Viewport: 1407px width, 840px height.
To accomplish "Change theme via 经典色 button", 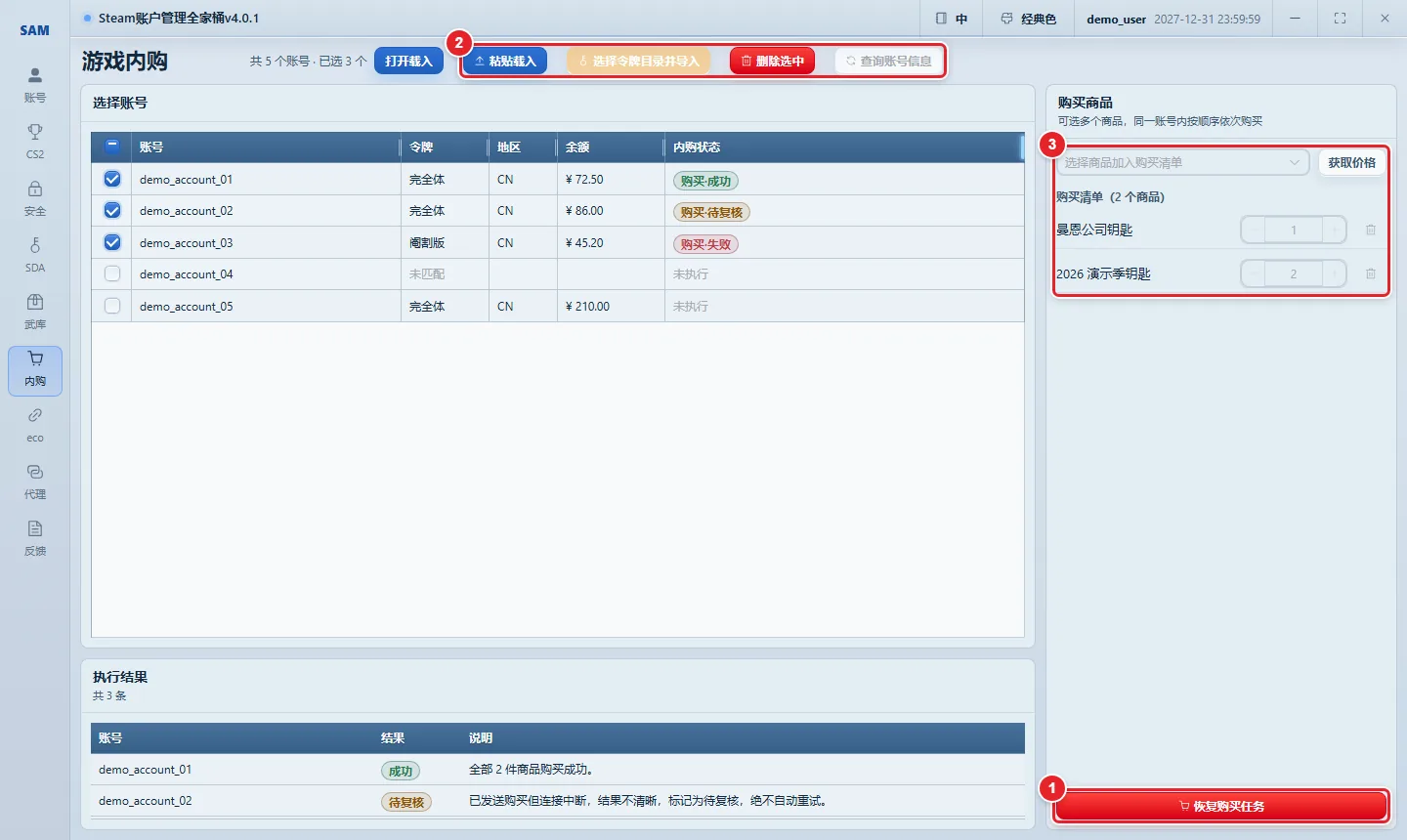I will pos(1028,19).
